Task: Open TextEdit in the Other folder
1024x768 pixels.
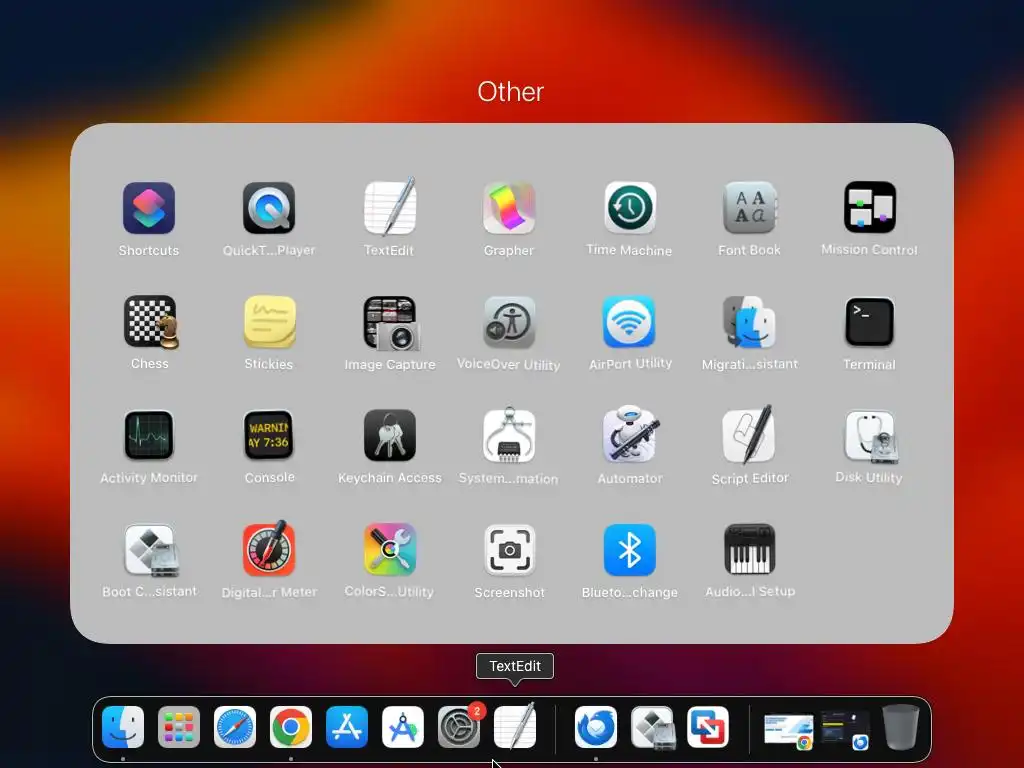Action: click(x=389, y=208)
